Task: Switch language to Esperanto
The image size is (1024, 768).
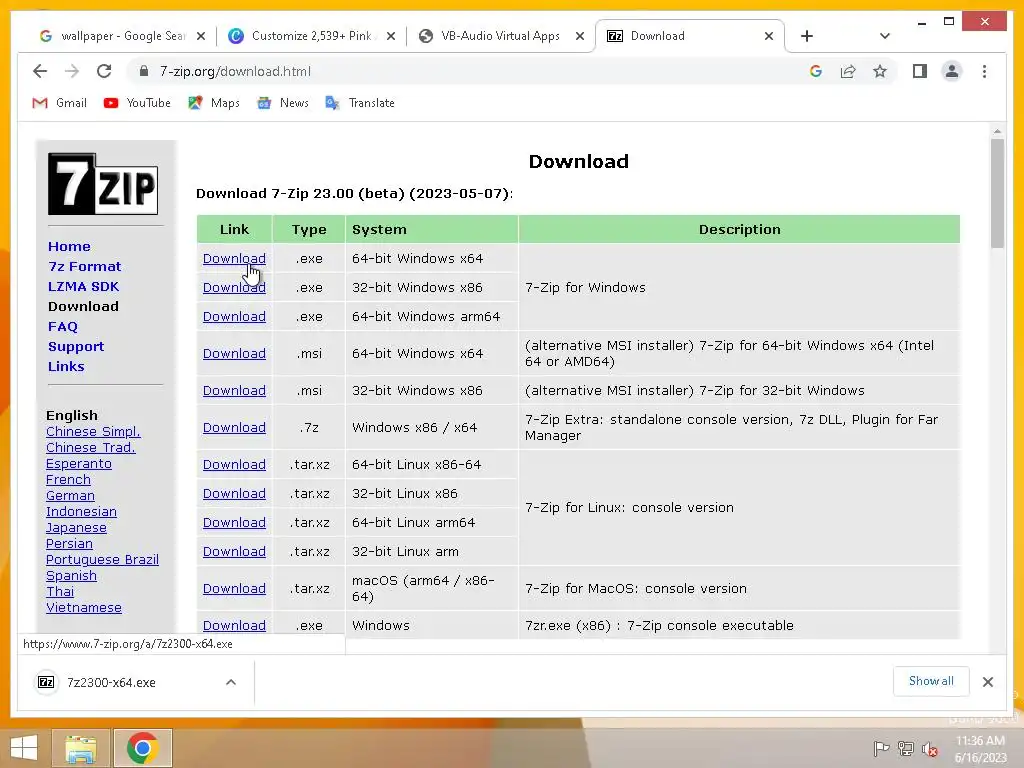Action: [x=79, y=464]
